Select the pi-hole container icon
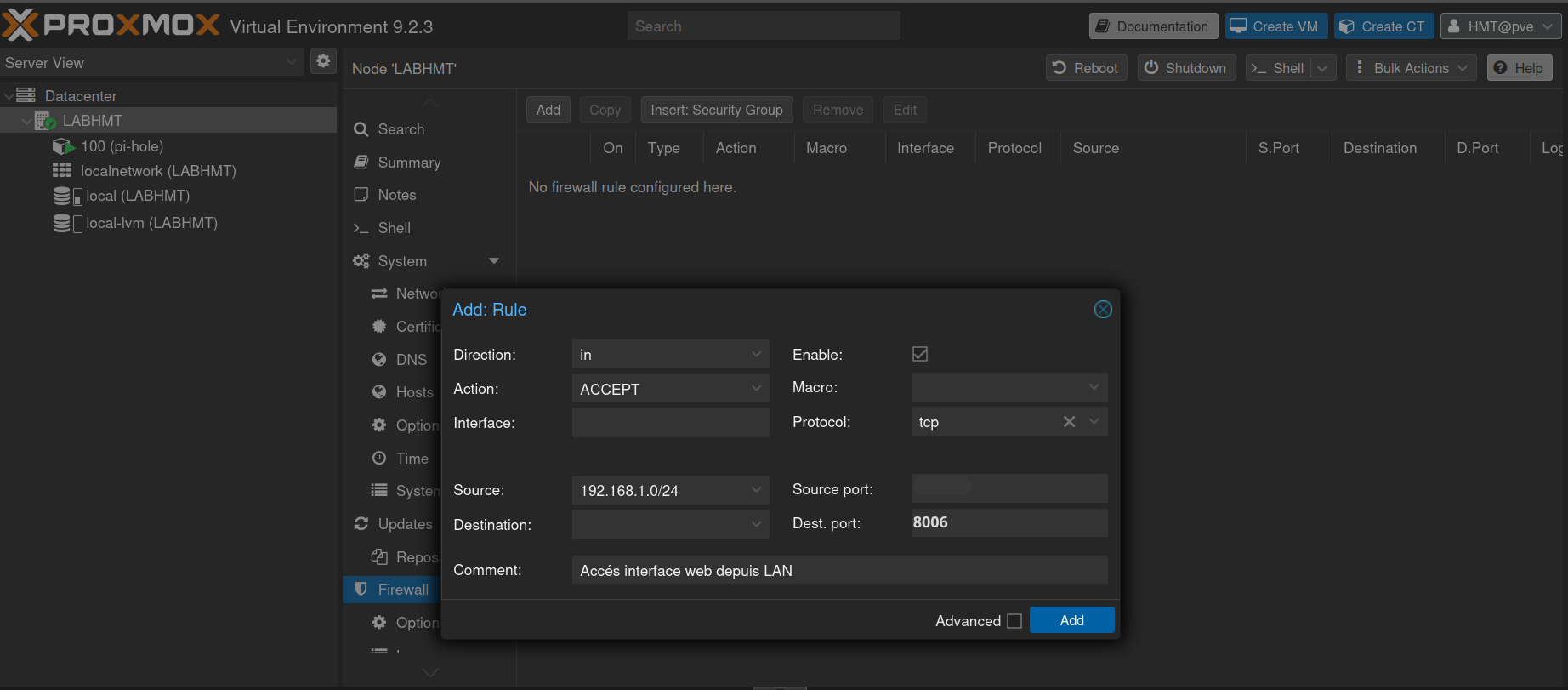 64,146
